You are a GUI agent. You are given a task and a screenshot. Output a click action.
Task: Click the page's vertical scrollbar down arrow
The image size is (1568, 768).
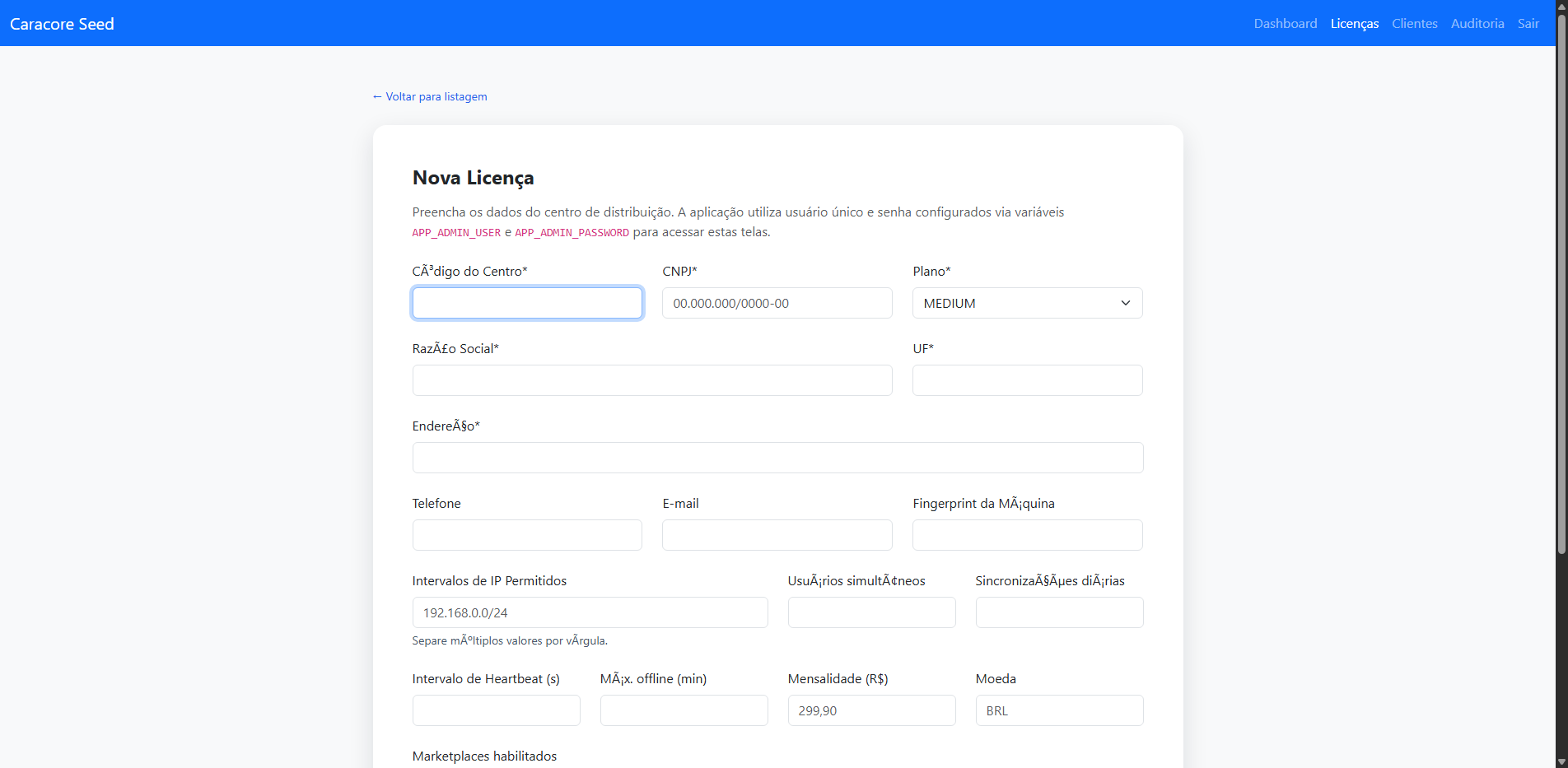point(1561,761)
